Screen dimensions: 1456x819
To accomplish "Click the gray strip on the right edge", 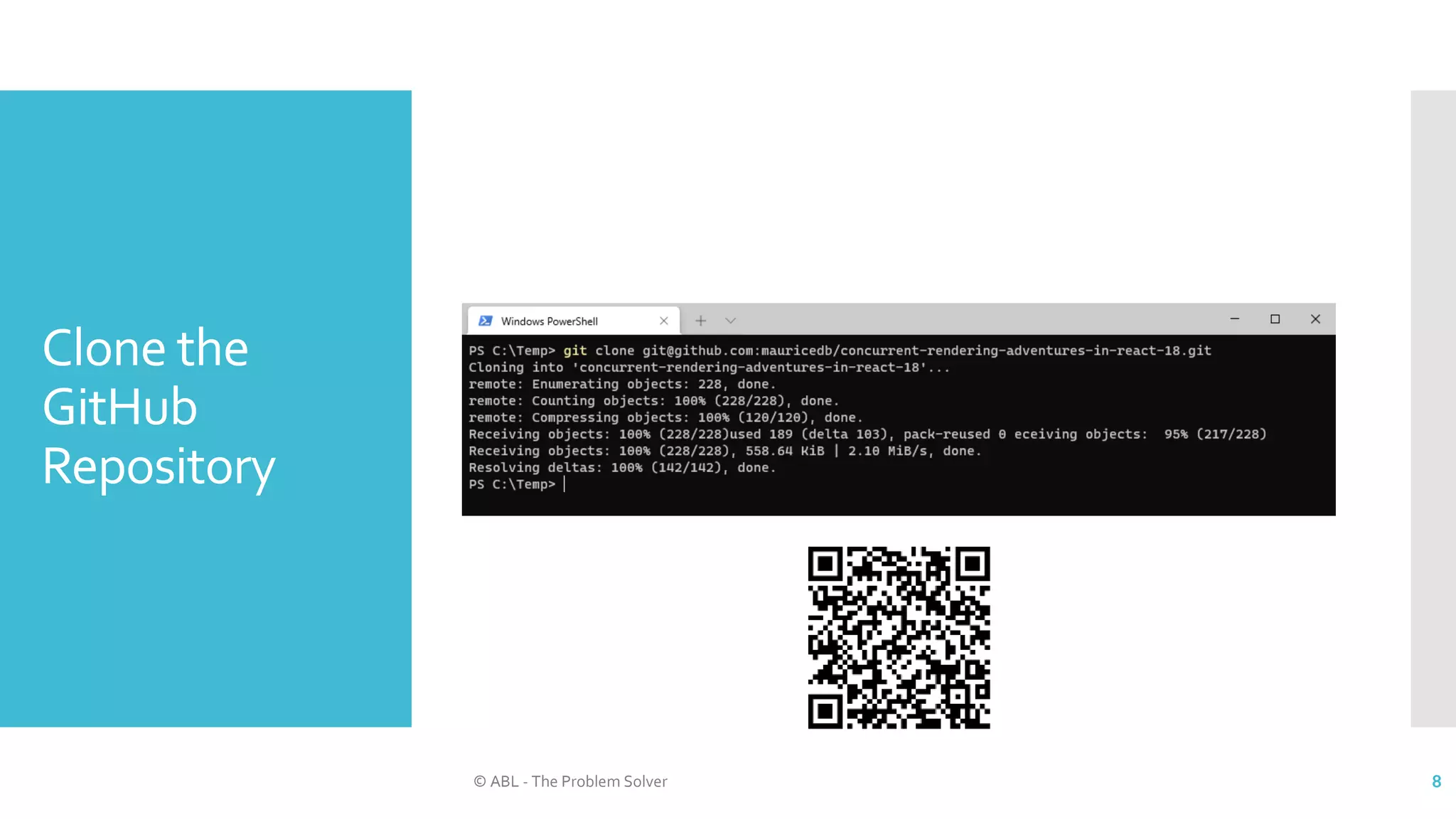I will (1433, 408).
